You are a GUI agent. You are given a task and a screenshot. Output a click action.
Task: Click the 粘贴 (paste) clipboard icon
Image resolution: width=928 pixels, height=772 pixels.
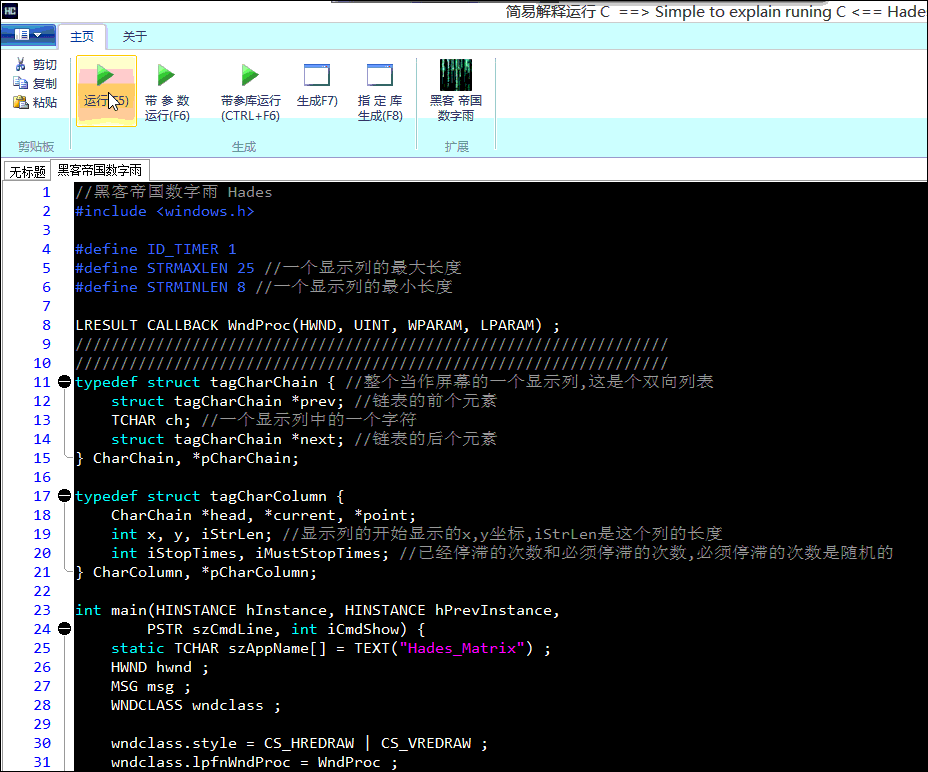[21, 102]
